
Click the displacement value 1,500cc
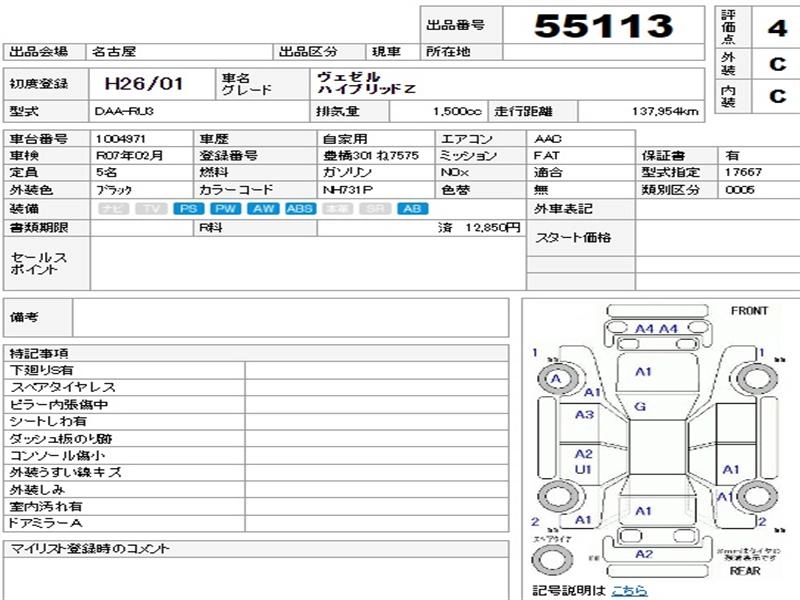[x=457, y=111]
